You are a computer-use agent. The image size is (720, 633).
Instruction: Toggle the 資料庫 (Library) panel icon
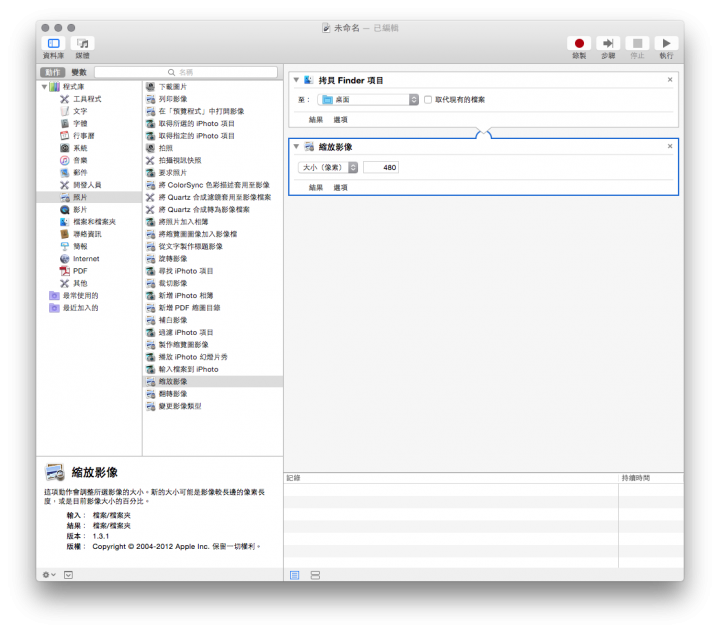pos(53,44)
